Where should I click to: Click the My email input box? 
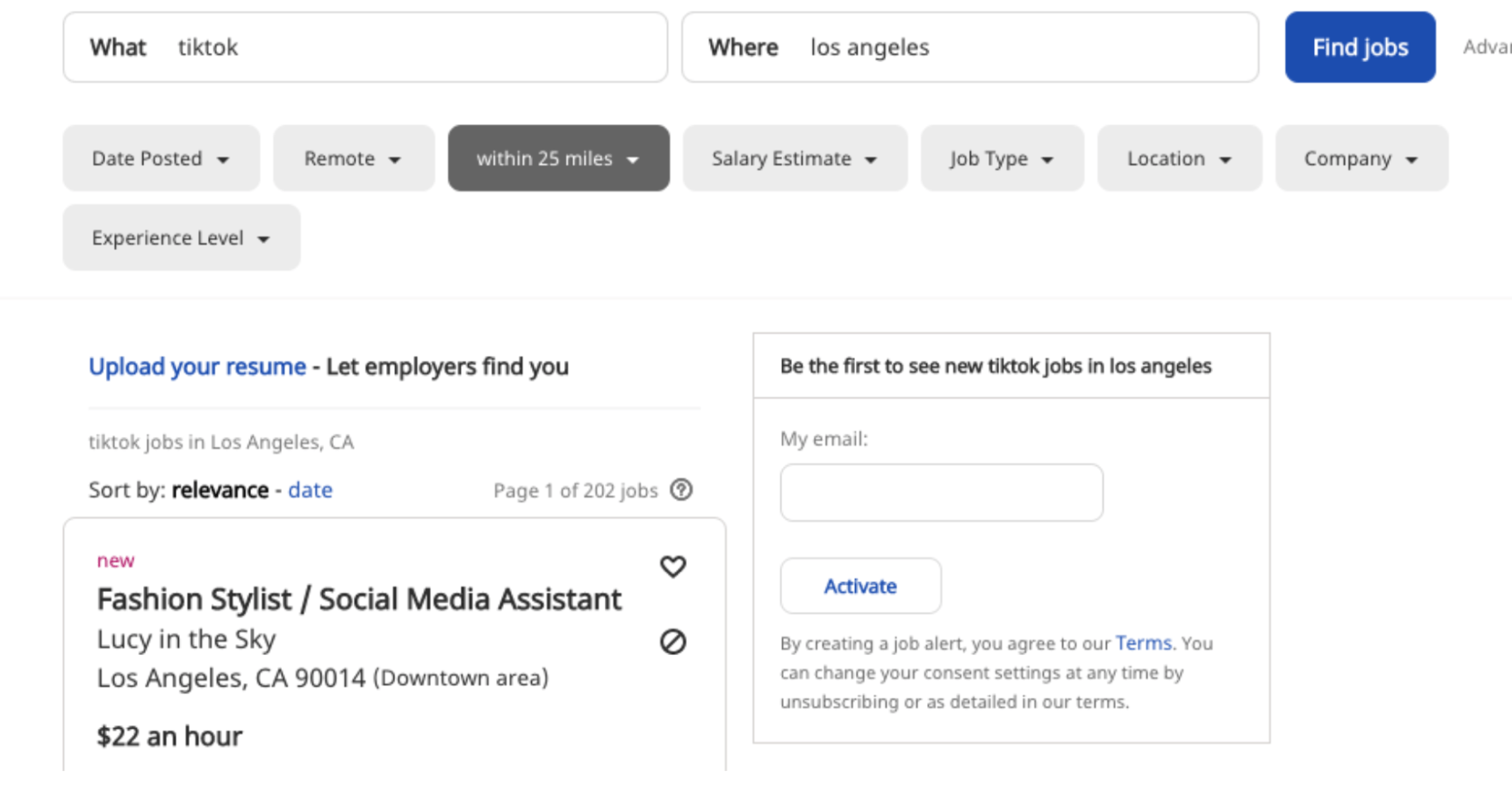click(941, 492)
